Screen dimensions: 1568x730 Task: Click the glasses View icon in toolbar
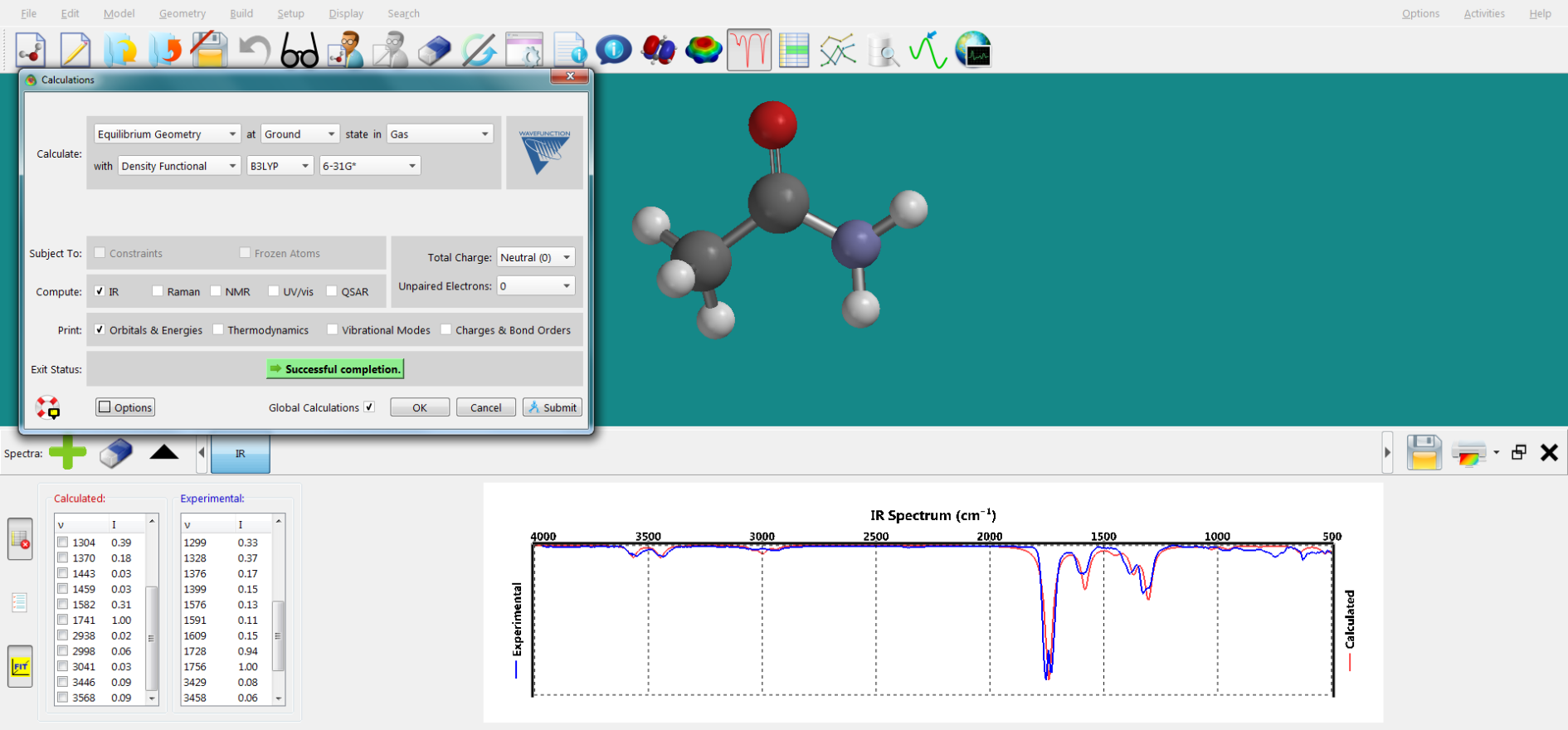(299, 51)
